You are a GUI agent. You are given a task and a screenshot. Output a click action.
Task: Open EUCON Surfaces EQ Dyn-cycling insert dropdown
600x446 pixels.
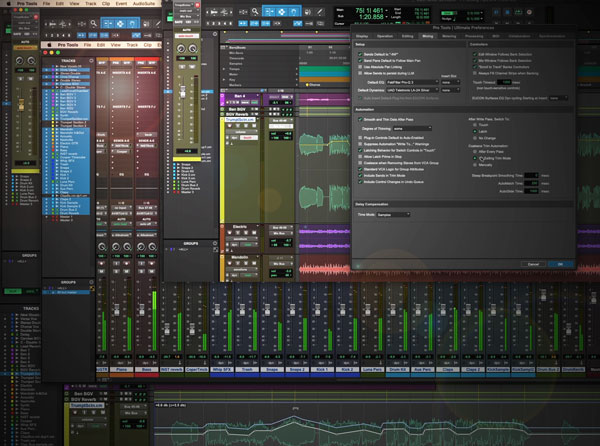(558, 98)
